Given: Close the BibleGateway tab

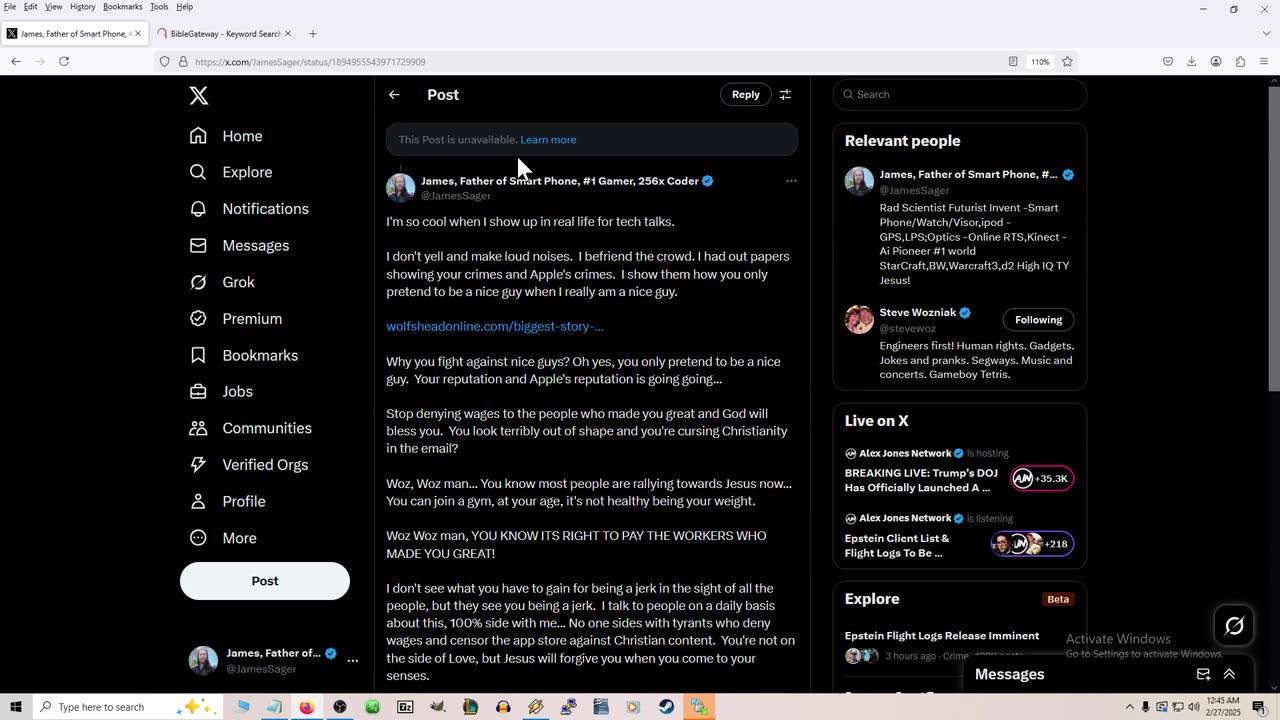Looking at the screenshot, I should pyautogui.click(x=288, y=34).
